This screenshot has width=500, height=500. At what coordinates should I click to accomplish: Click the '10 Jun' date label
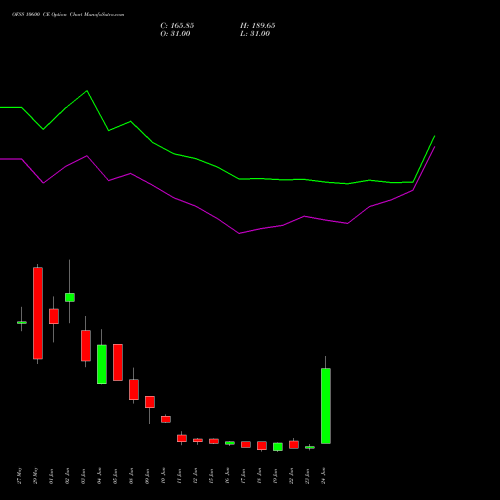click(163, 476)
